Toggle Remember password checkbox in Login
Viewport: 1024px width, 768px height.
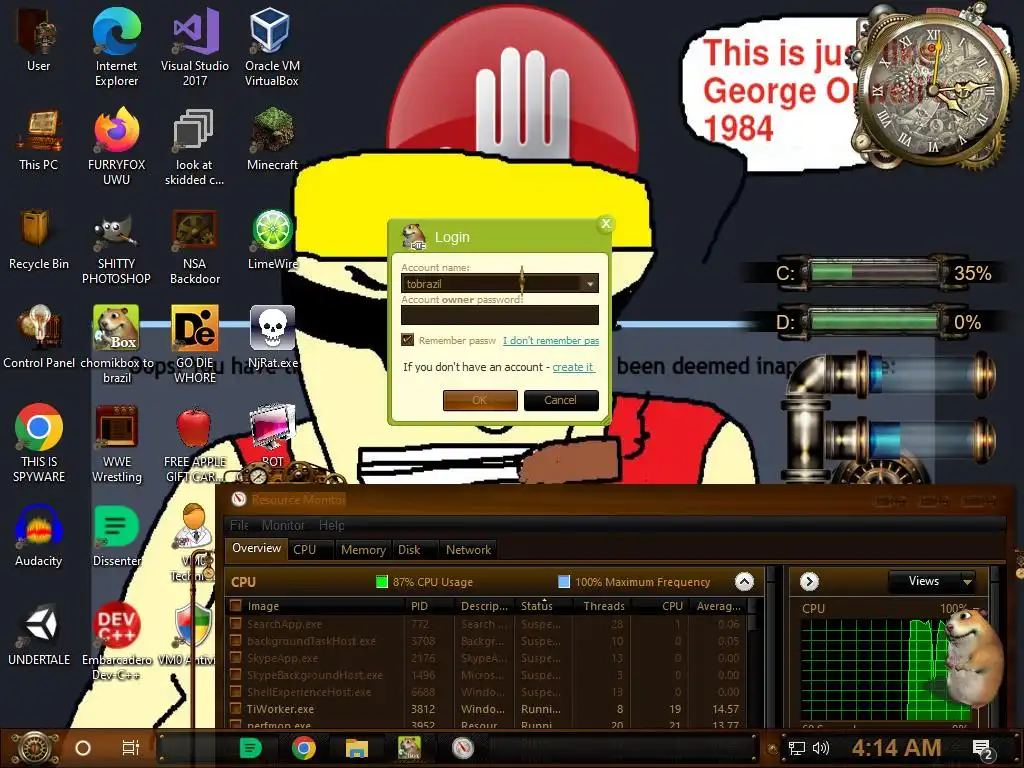408,340
